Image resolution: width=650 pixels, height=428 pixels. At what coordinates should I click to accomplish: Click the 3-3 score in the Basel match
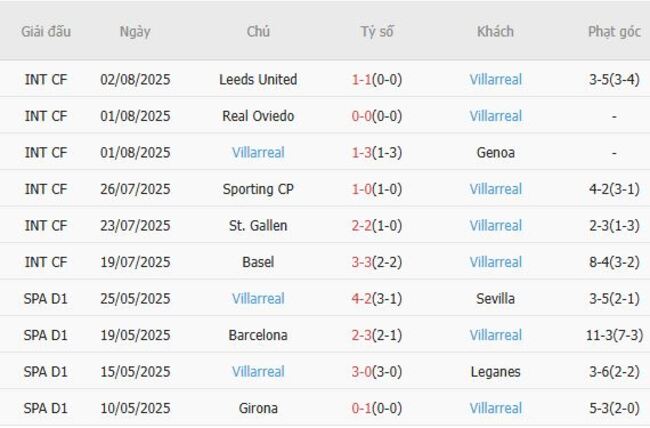[361, 262]
